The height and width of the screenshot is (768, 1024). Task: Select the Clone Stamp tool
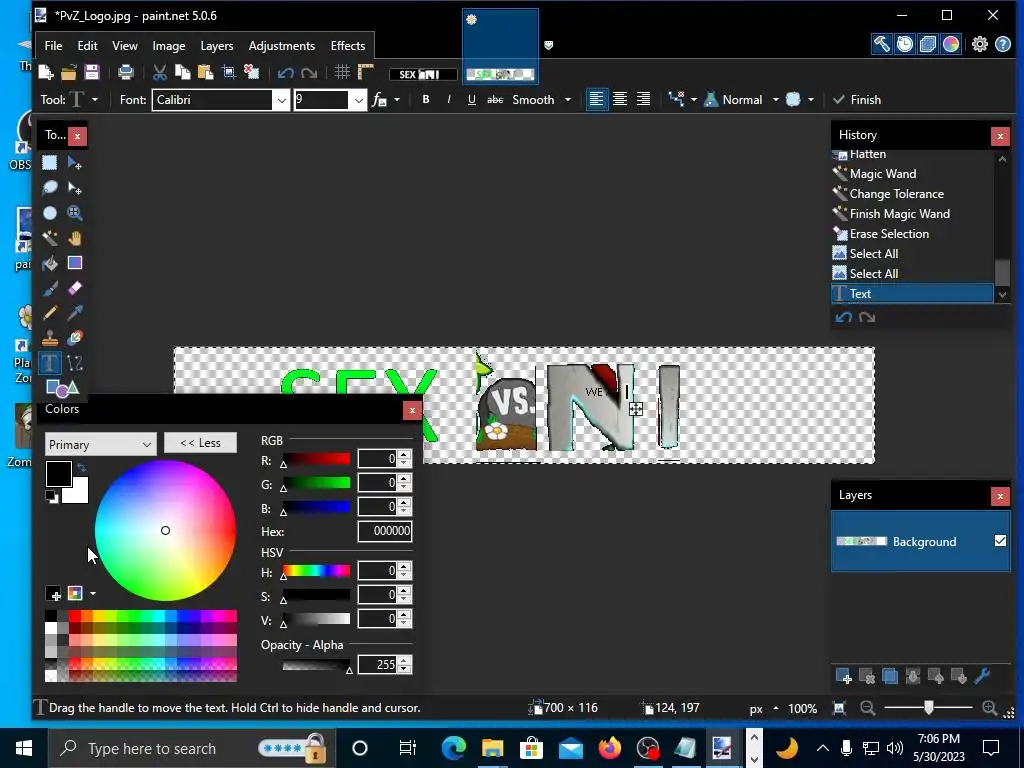[x=50, y=338]
